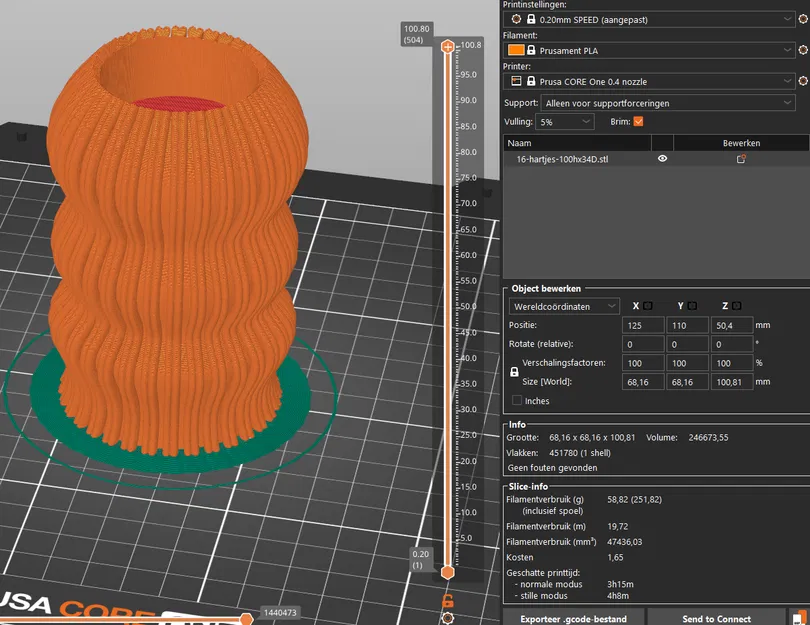Screen dimensions: 810x625
Task: Select the 16-hartjes-100hx34D.stl list item
Action: tap(562, 159)
